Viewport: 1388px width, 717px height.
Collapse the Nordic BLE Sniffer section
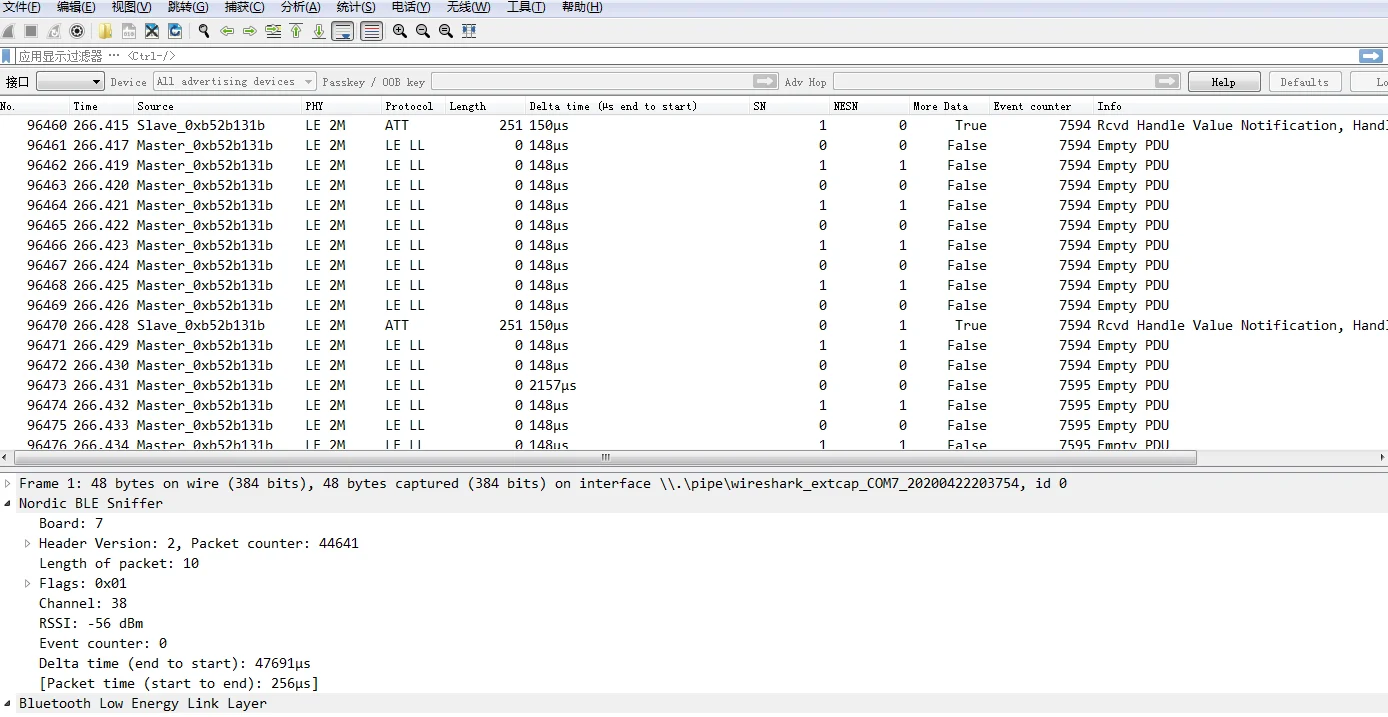coord(8,503)
